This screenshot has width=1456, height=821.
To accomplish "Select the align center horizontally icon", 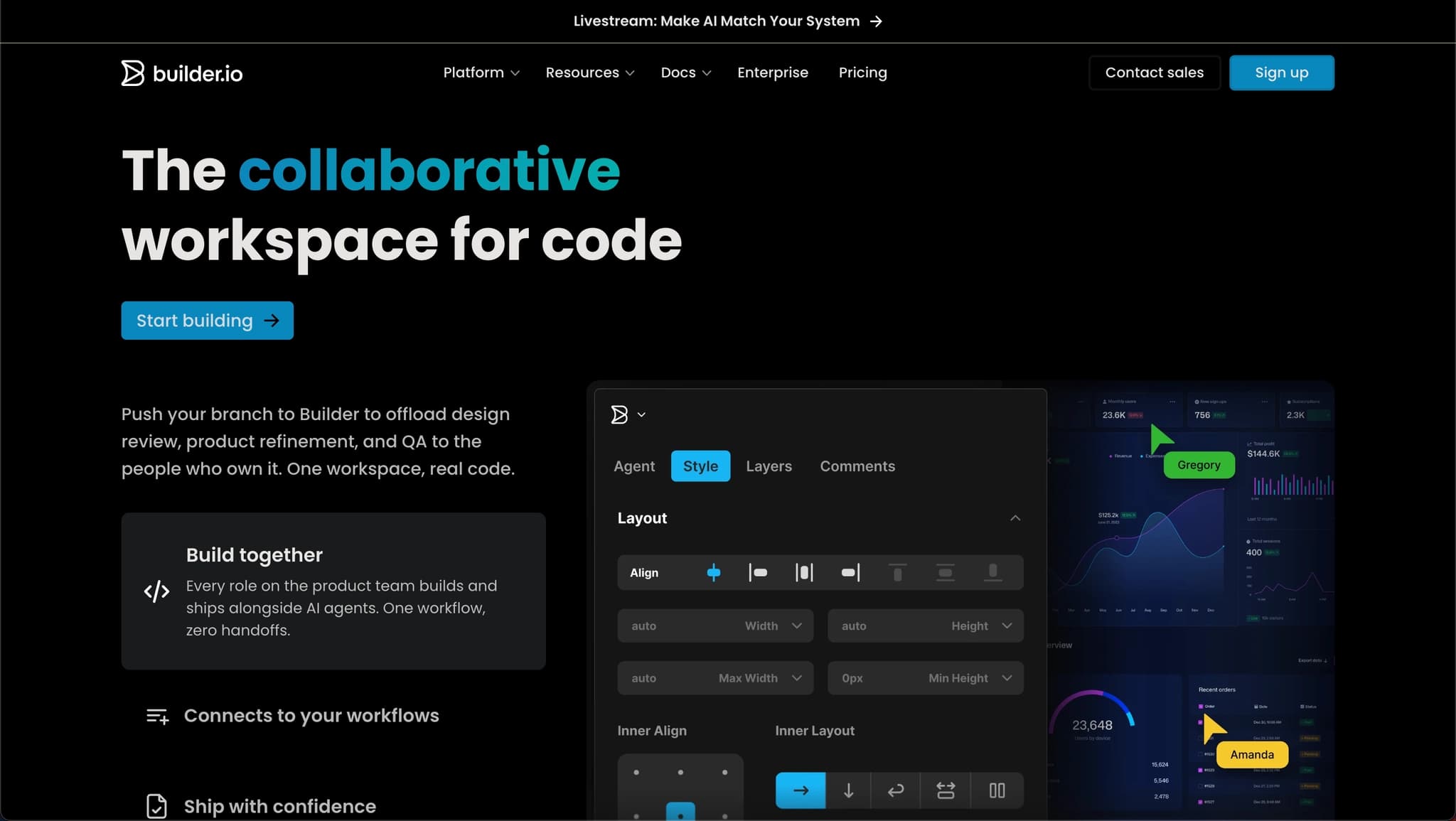I will [804, 572].
